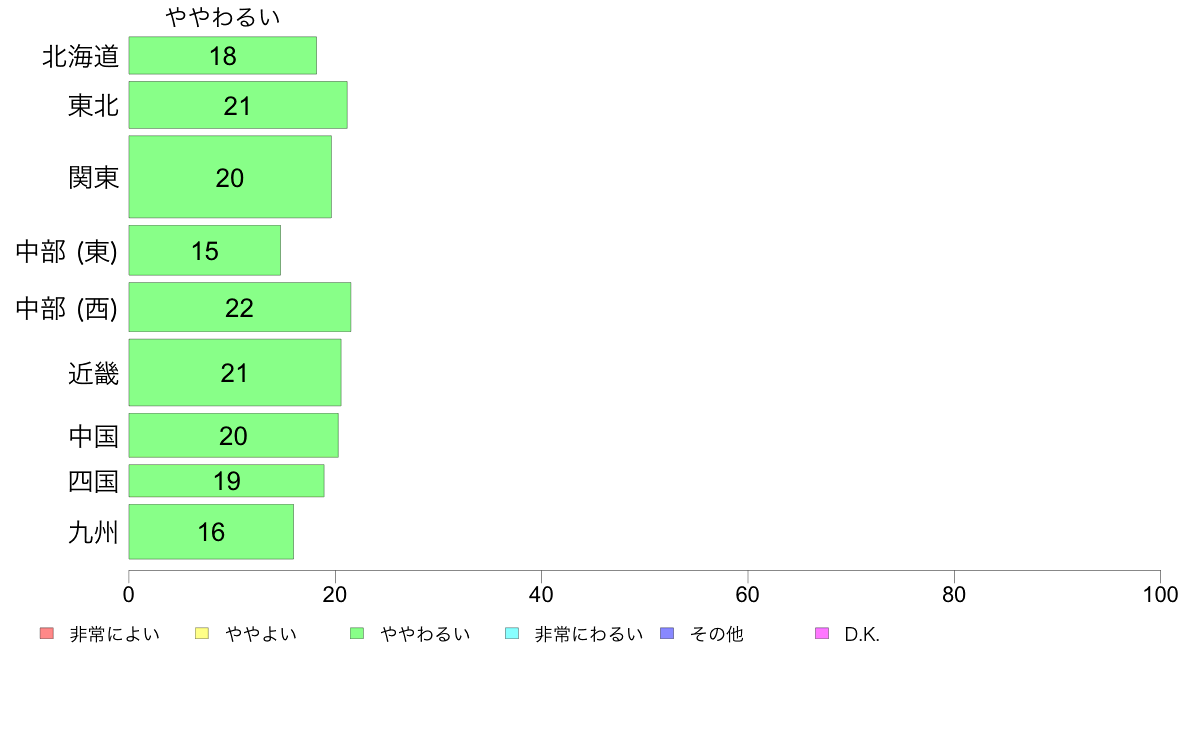Click the 非常にわるい legend text label
This screenshot has height=736, width=1188.
588,634
